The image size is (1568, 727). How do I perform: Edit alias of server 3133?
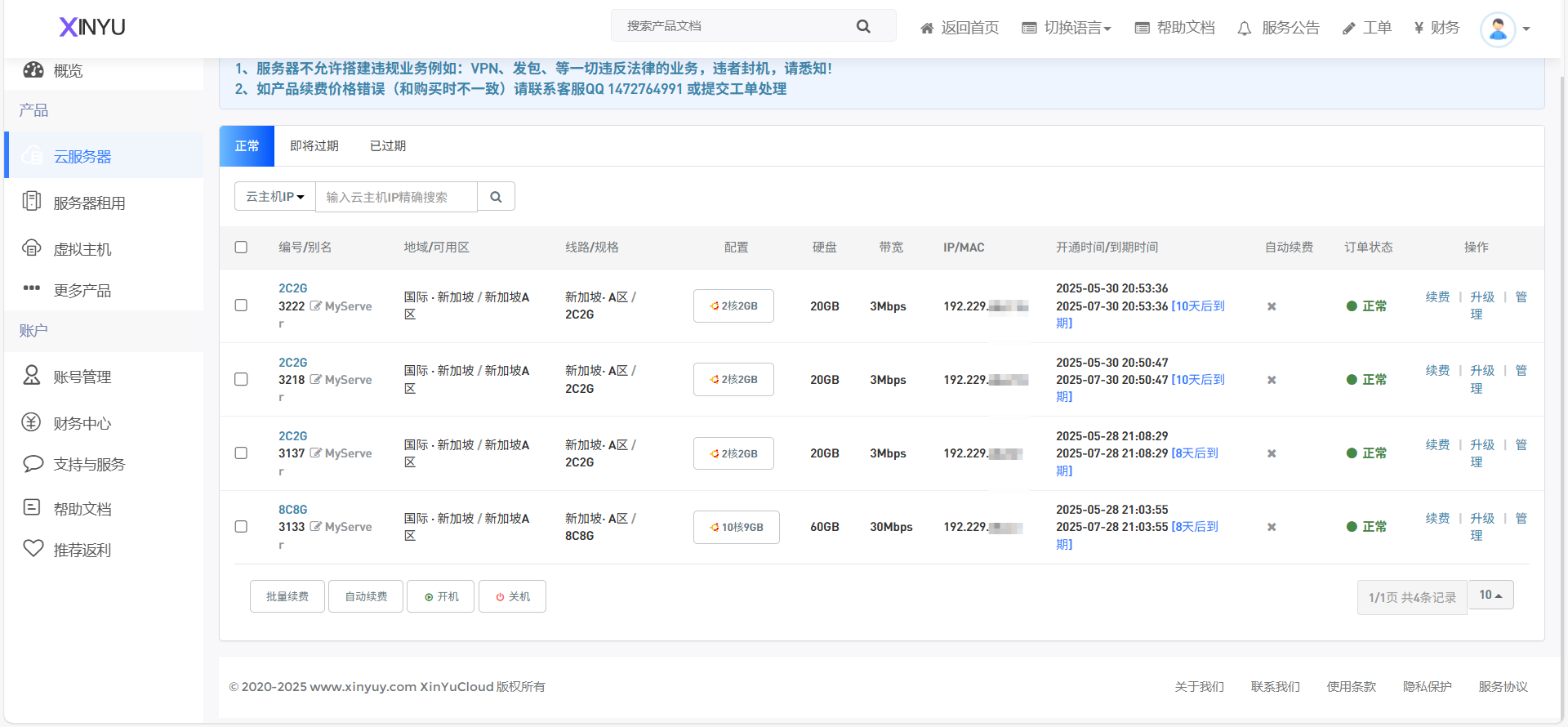click(315, 526)
